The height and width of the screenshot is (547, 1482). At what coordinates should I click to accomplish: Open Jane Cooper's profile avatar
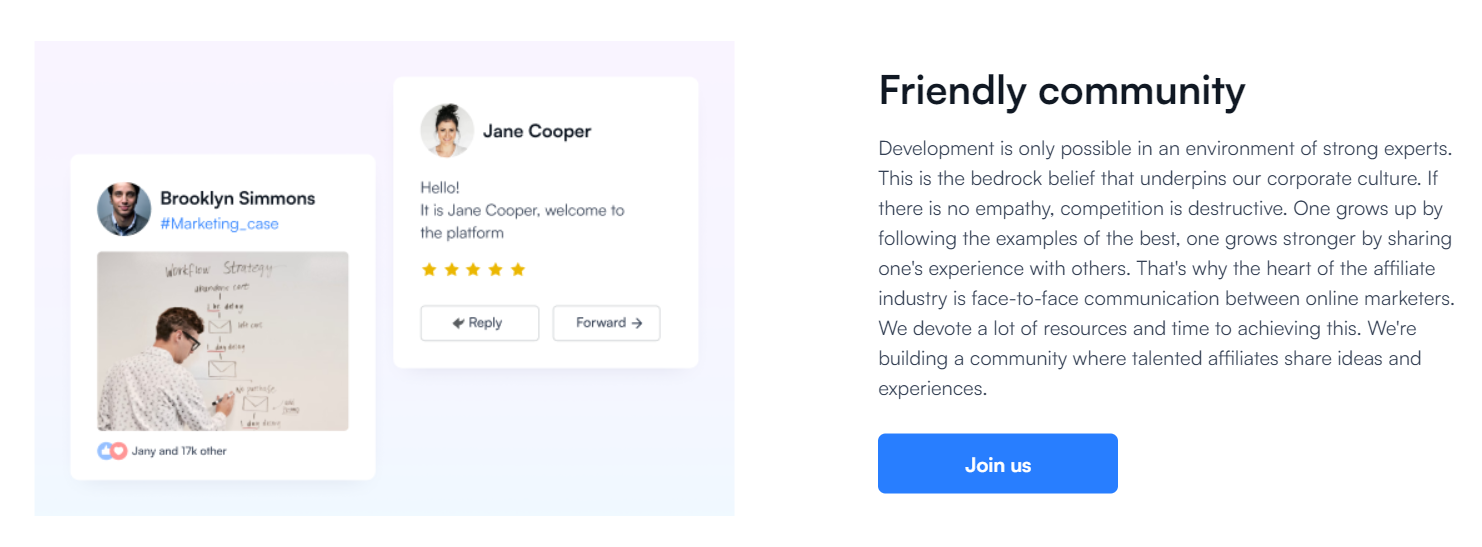pos(447,131)
